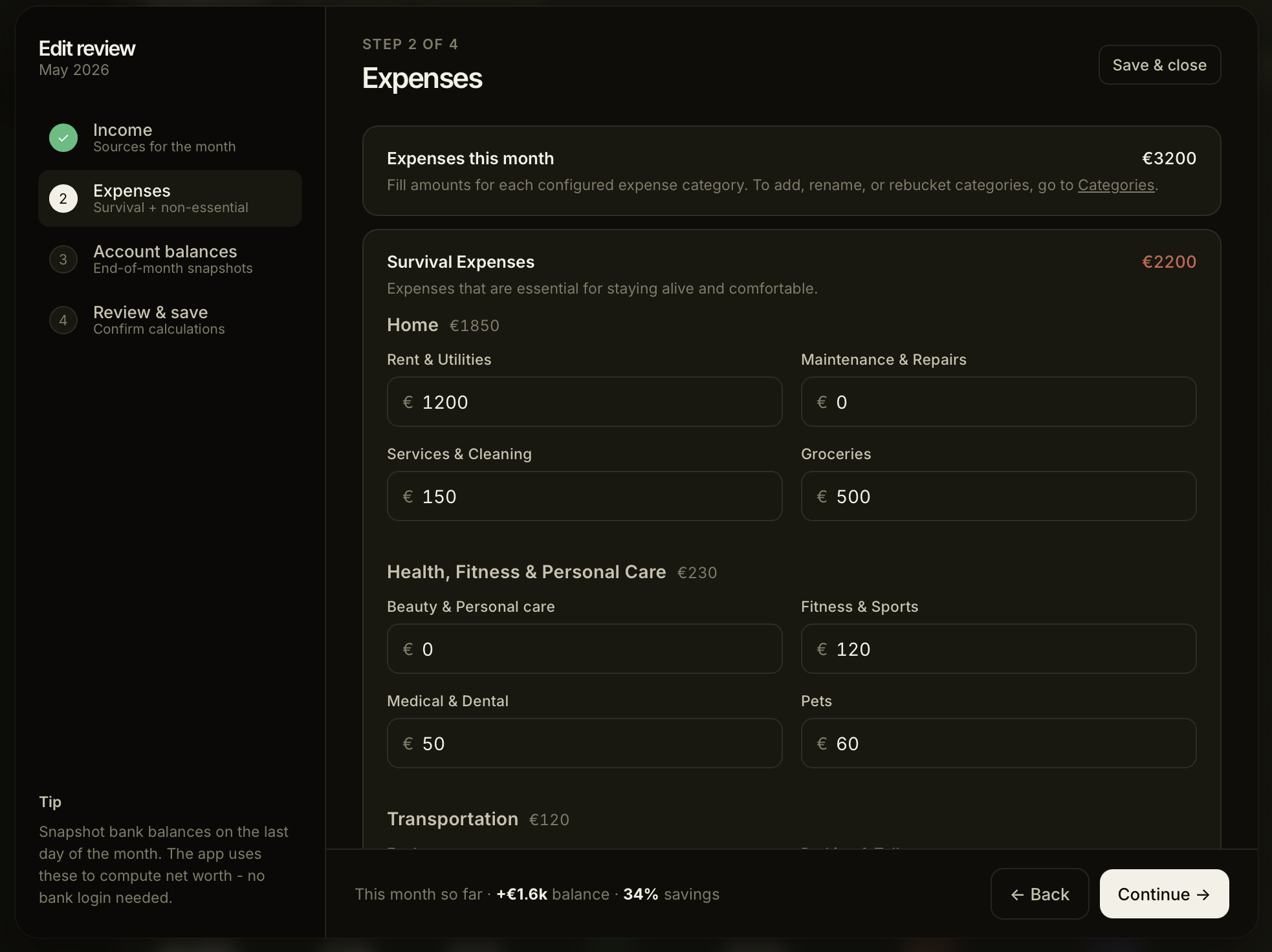The height and width of the screenshot is (952, 1272).
Task: Edit the Services & Cleaning amount field
Action: click(x=585, y=496)
